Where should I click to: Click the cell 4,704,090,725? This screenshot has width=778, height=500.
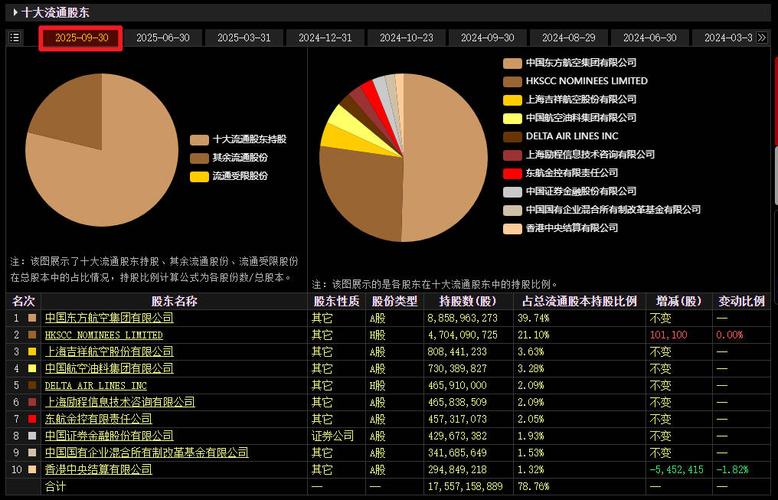(x=462, y=335)
